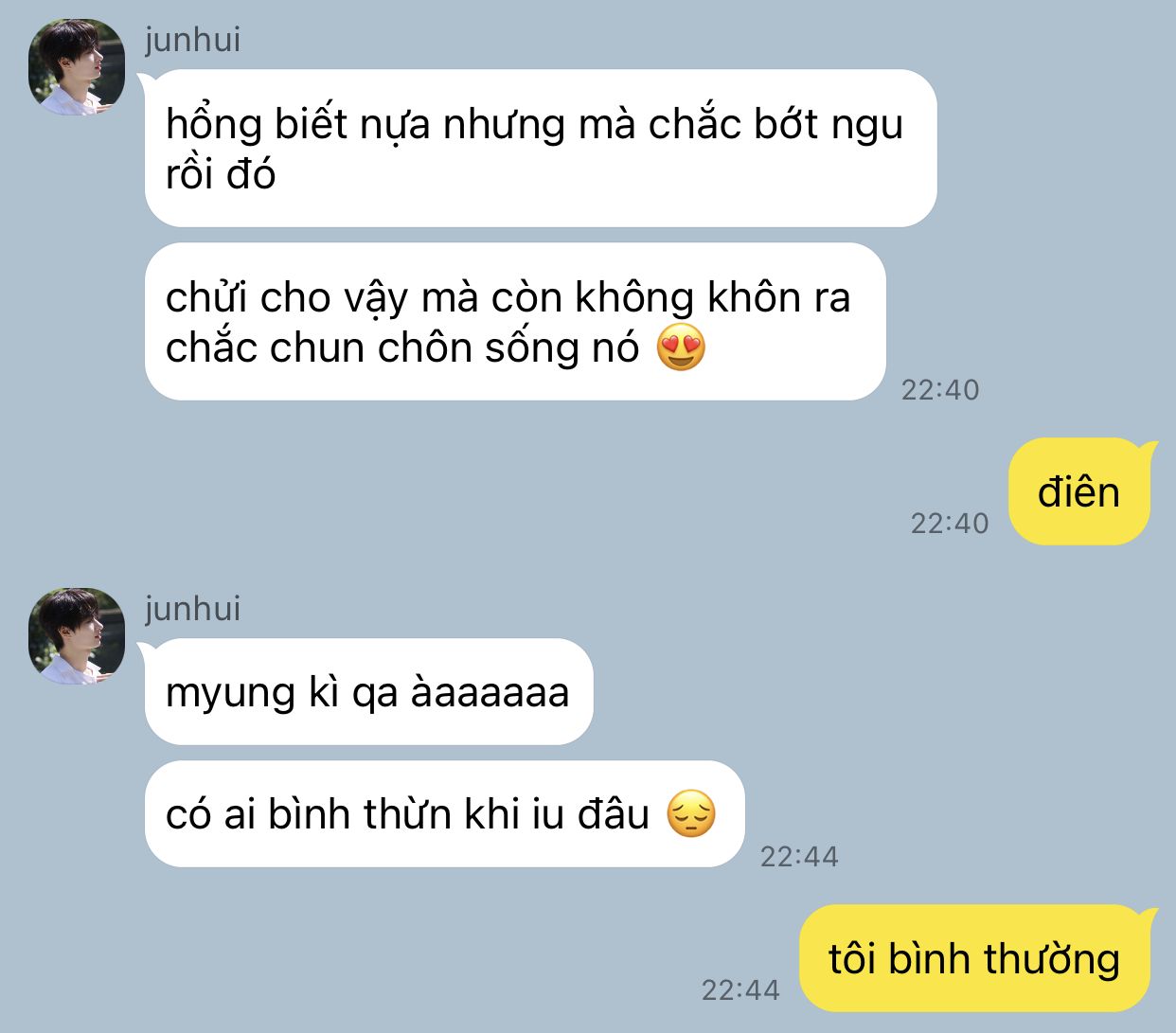Click the pensive face emoji

691,814
